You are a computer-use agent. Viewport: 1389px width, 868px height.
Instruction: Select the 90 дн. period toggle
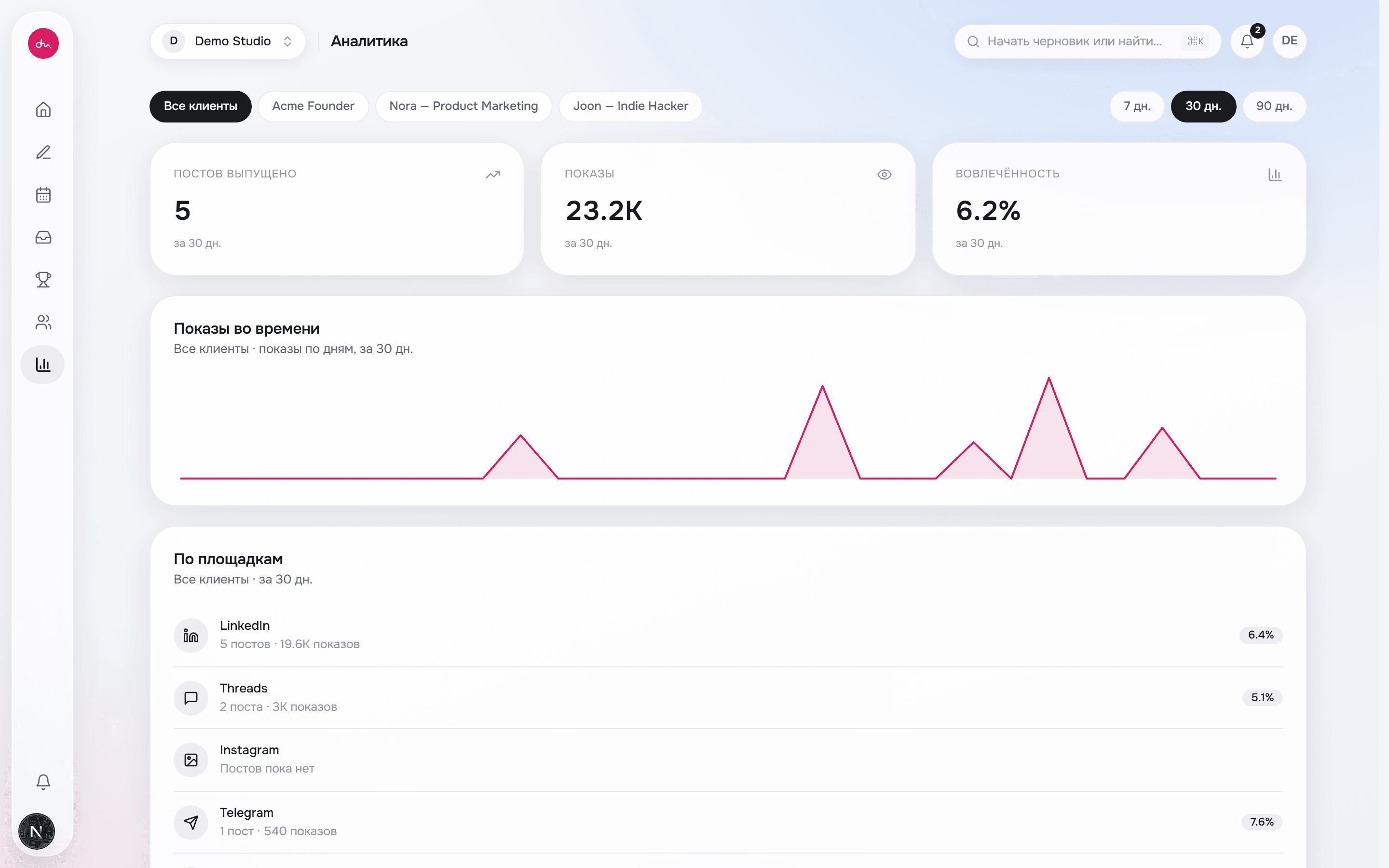click(1274, 106)
